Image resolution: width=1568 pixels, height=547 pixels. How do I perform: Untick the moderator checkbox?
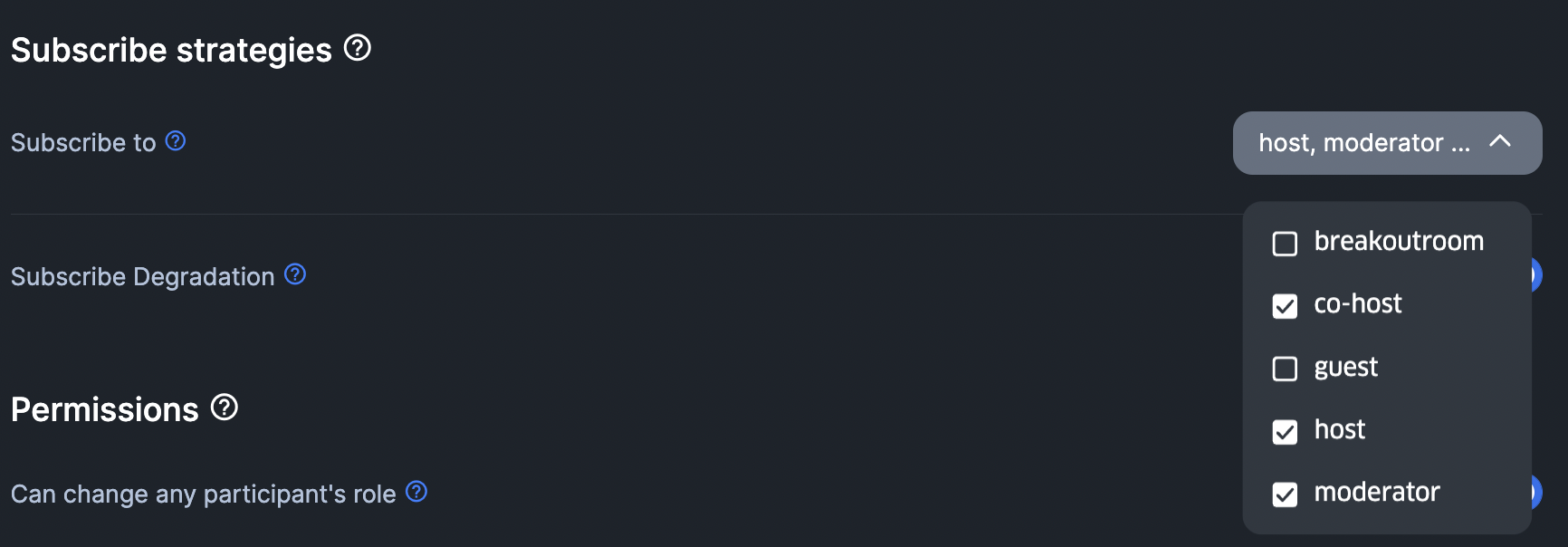tap(1285, 494)
